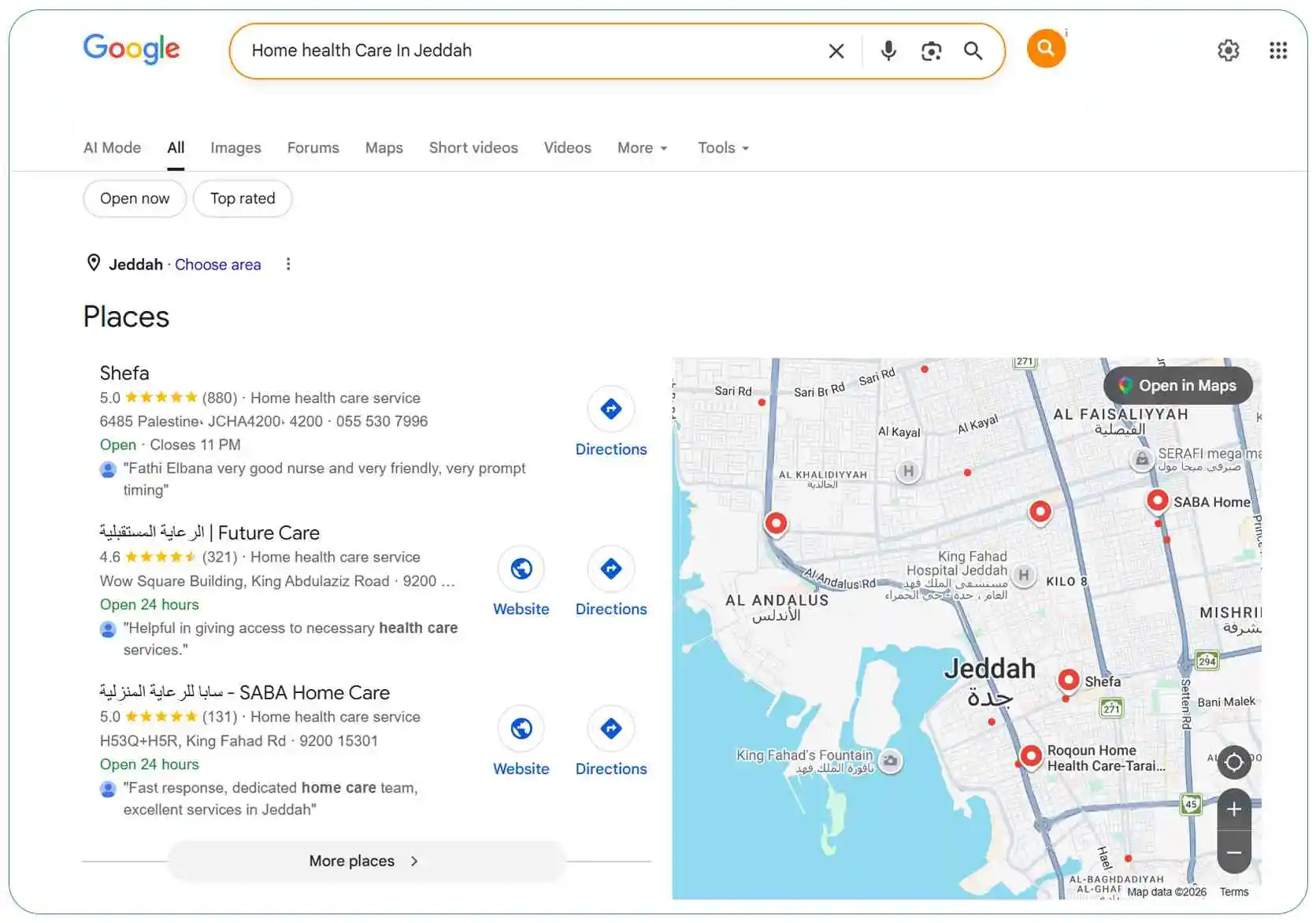Viewport: 1316px width, 923px height.
Task: Open the three-dot menu next to Choose area
Action: point(288,264)
